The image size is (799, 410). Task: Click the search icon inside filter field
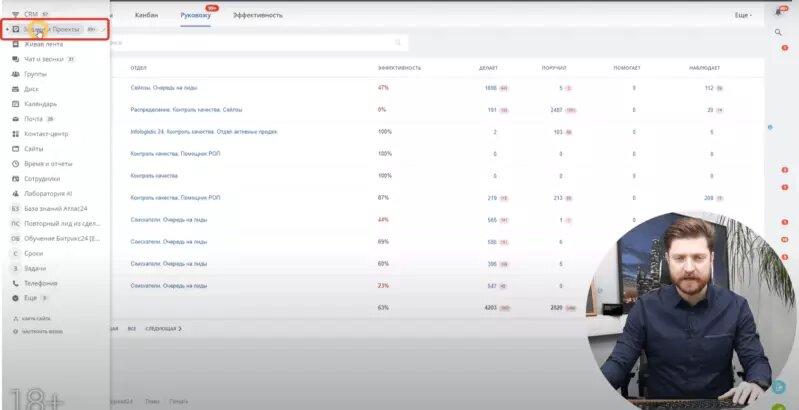(x=398, y=43)
